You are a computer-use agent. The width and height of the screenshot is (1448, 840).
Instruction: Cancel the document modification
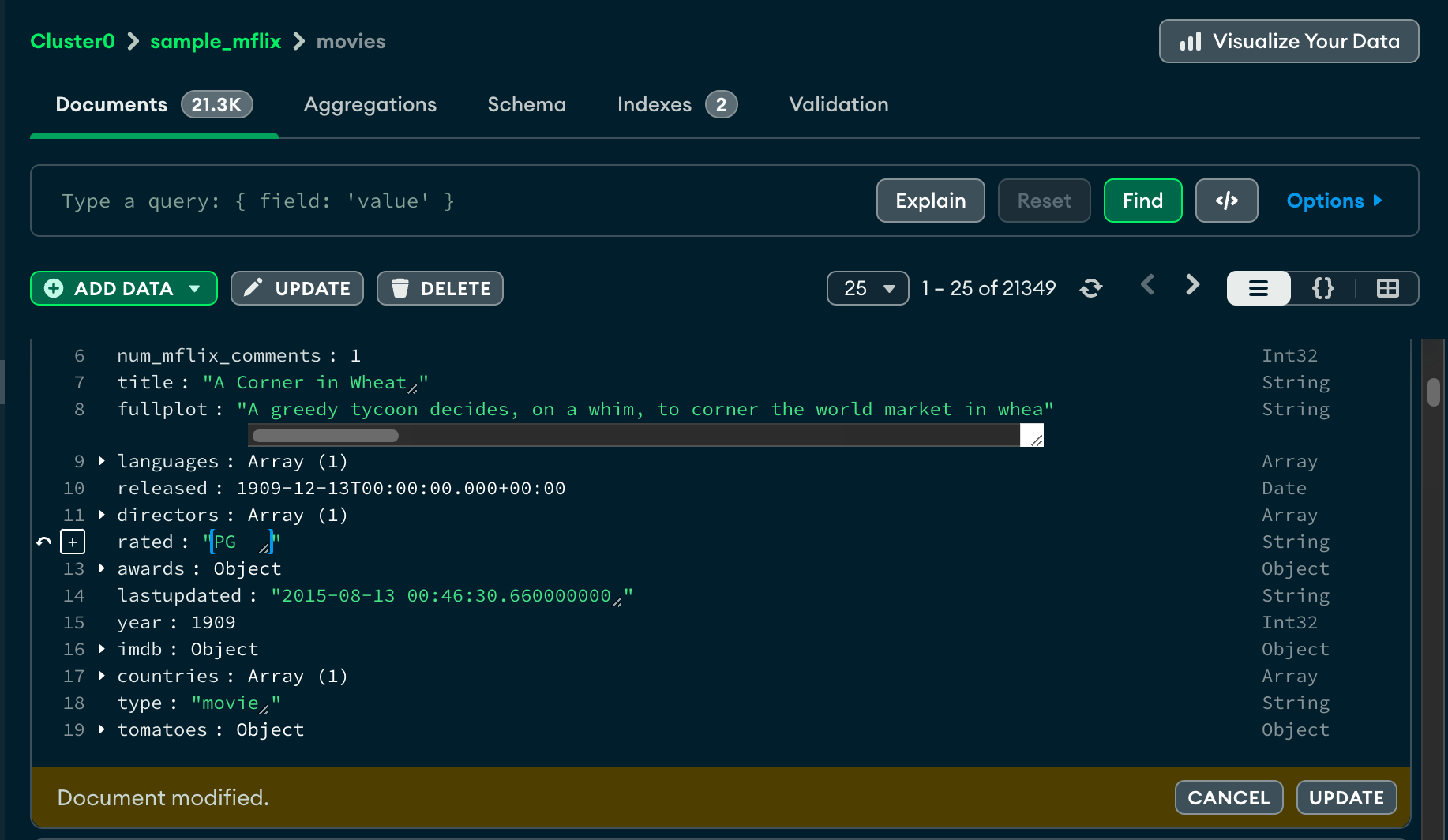click(1229, 797)
